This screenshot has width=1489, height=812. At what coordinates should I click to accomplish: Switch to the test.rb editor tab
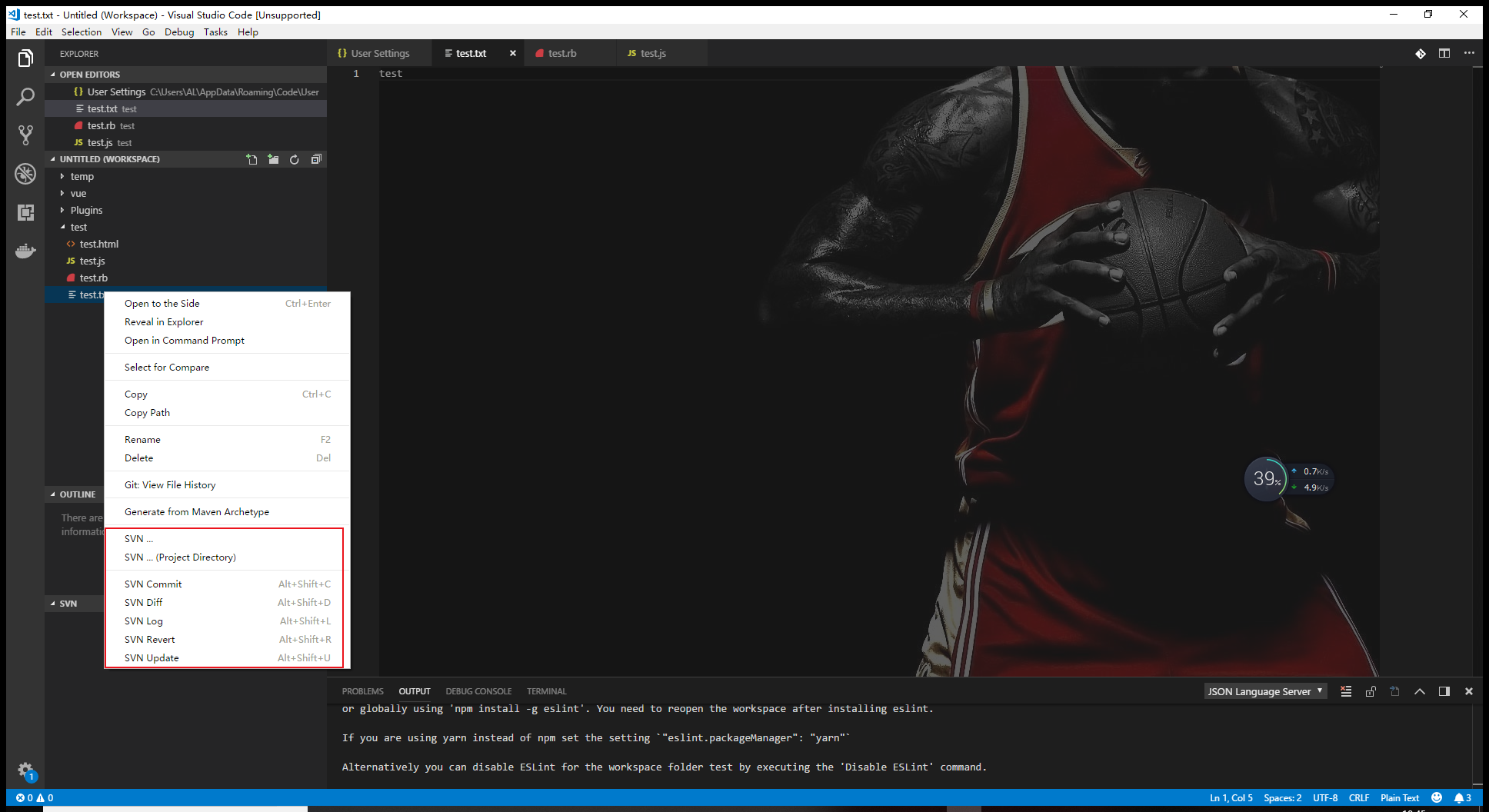(x=570, y=53)
